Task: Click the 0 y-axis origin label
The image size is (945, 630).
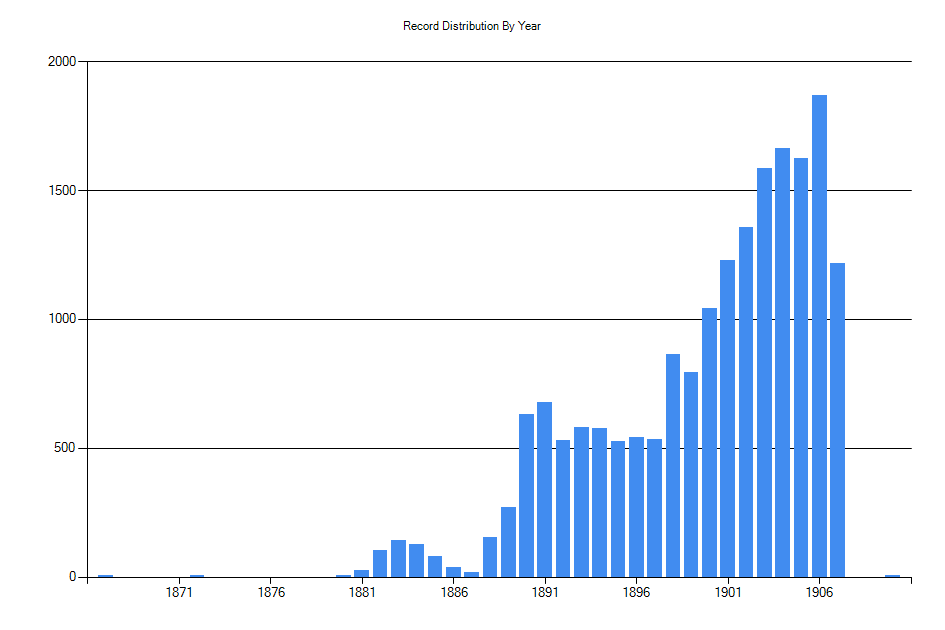Action: click(72, 577)
